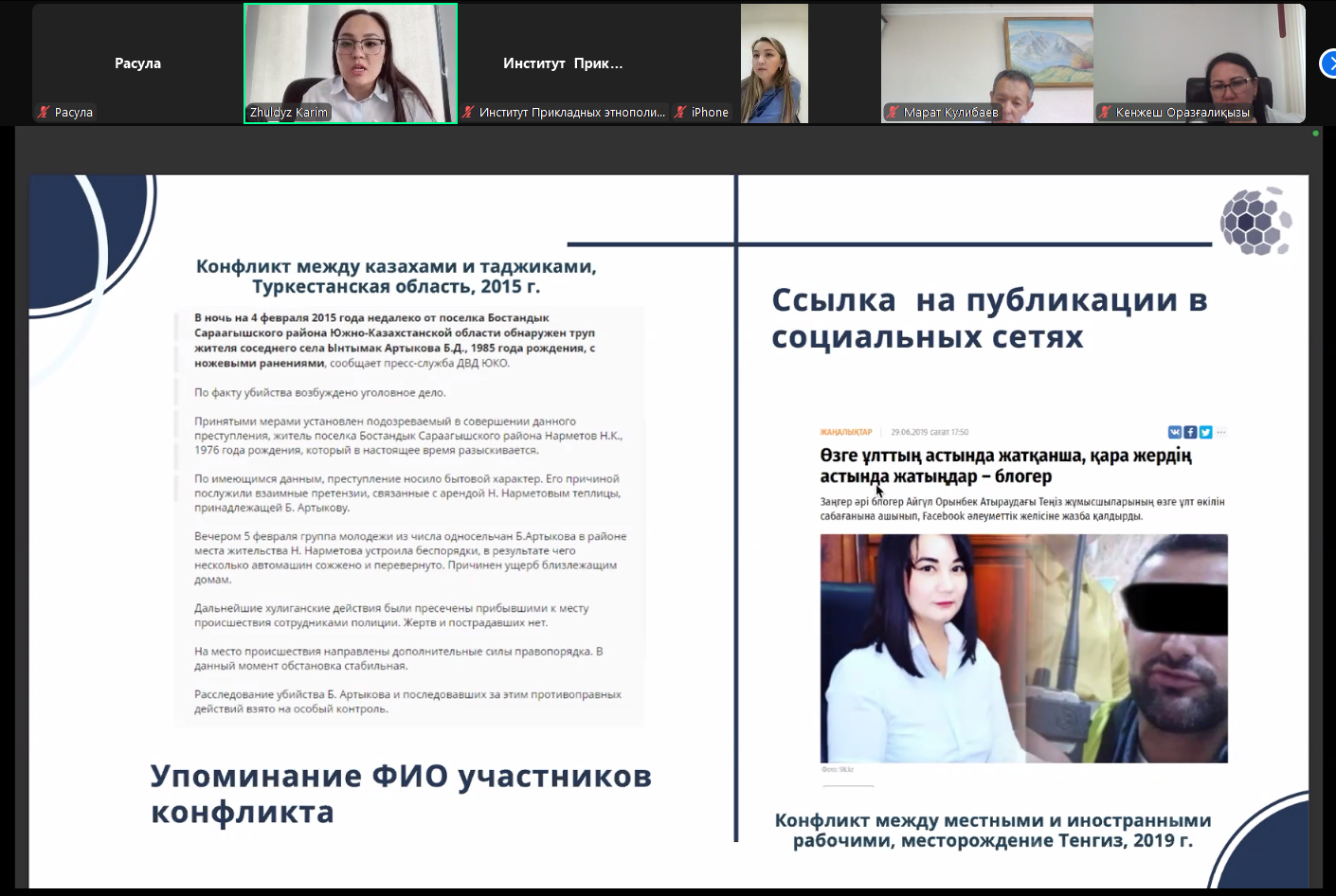This screenshot has height=896, width=1336.
Task: Click heading Конфликт между казахами и таджиками
Action: pos(396,276)
